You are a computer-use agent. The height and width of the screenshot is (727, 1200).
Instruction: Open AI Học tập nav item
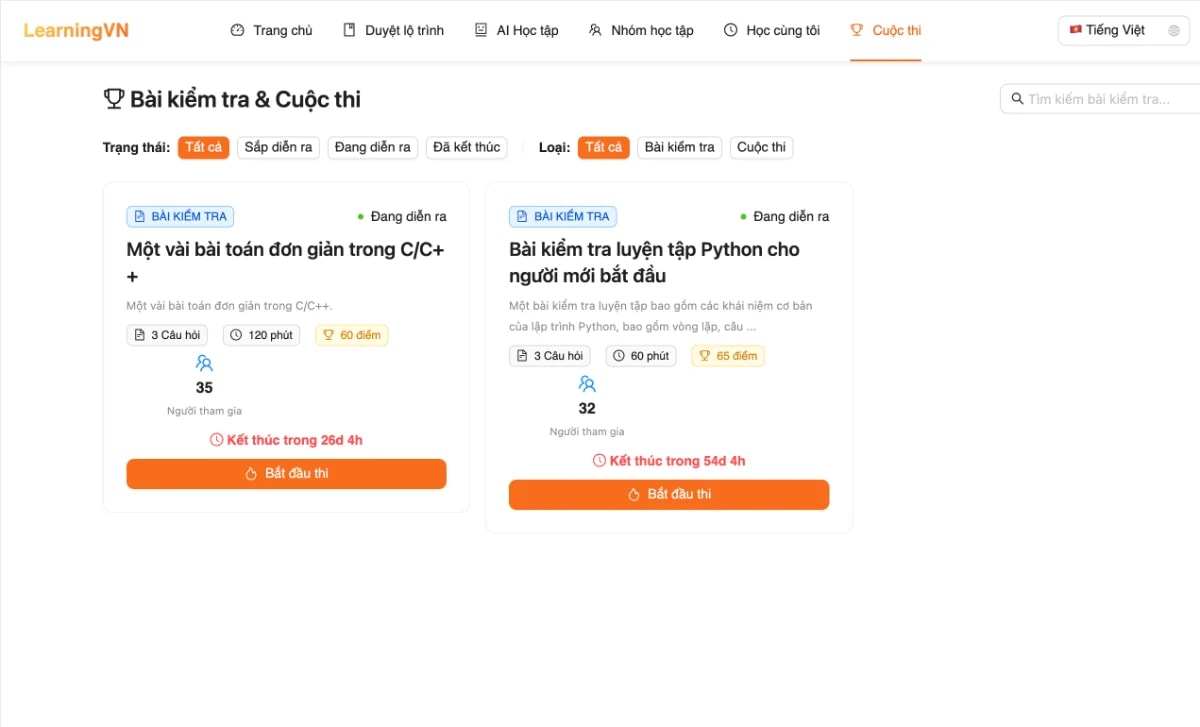point(516,31)
